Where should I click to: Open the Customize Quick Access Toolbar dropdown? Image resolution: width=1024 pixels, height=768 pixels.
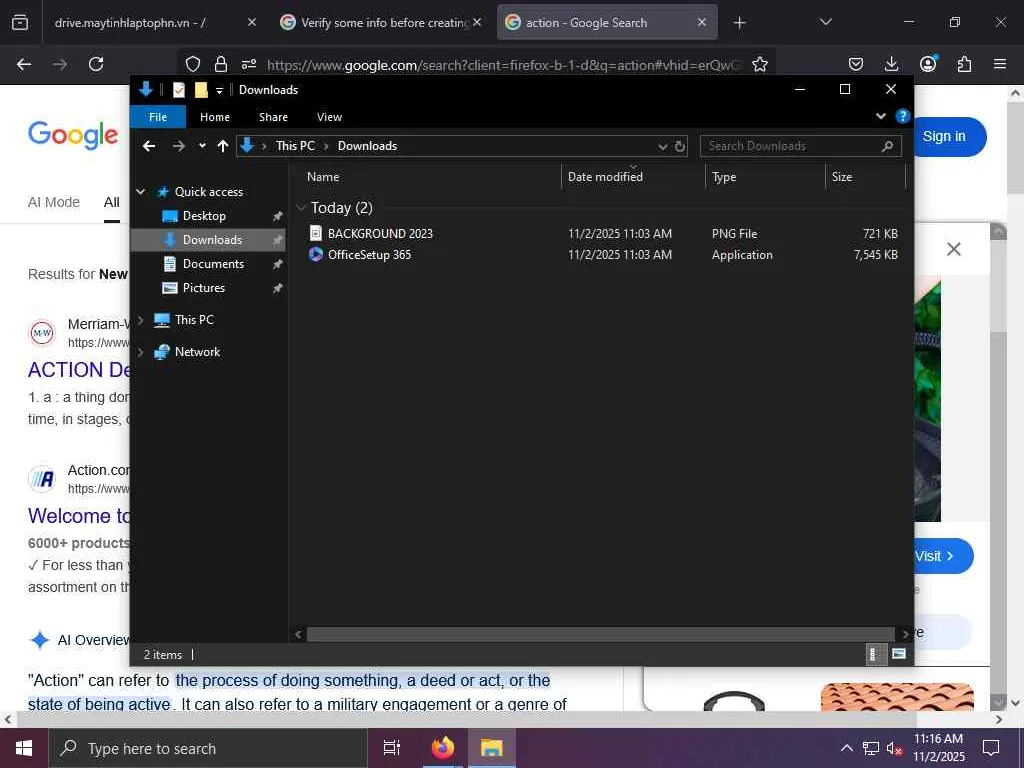click(x=219, y=90)
